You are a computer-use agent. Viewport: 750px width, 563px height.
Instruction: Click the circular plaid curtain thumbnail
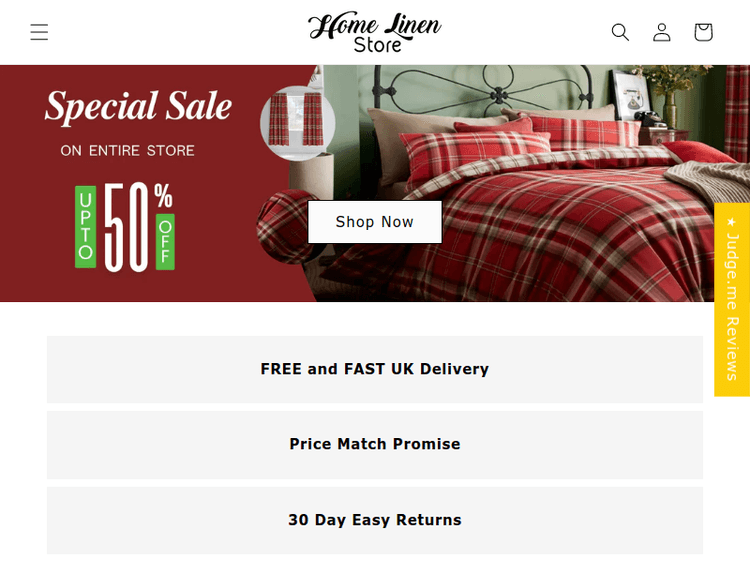click(298, 123)
